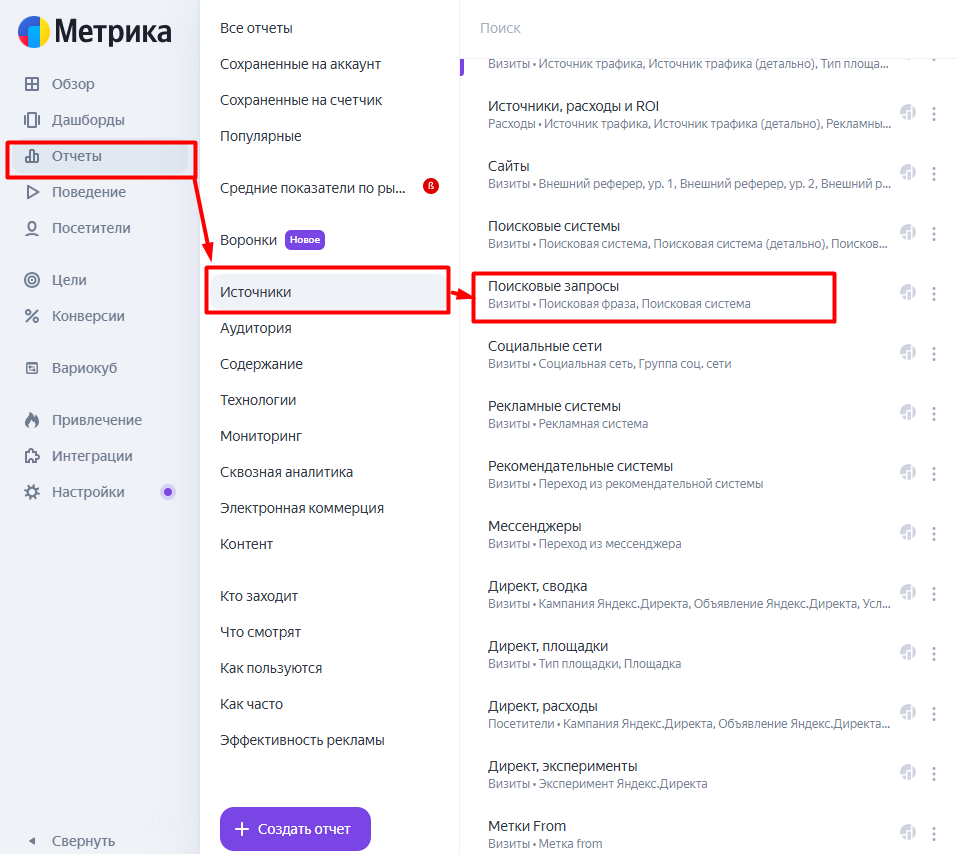Click the chart icon beside Рекламные системы
The width and height of the screenshot is (957, 854).
[908, 413]
